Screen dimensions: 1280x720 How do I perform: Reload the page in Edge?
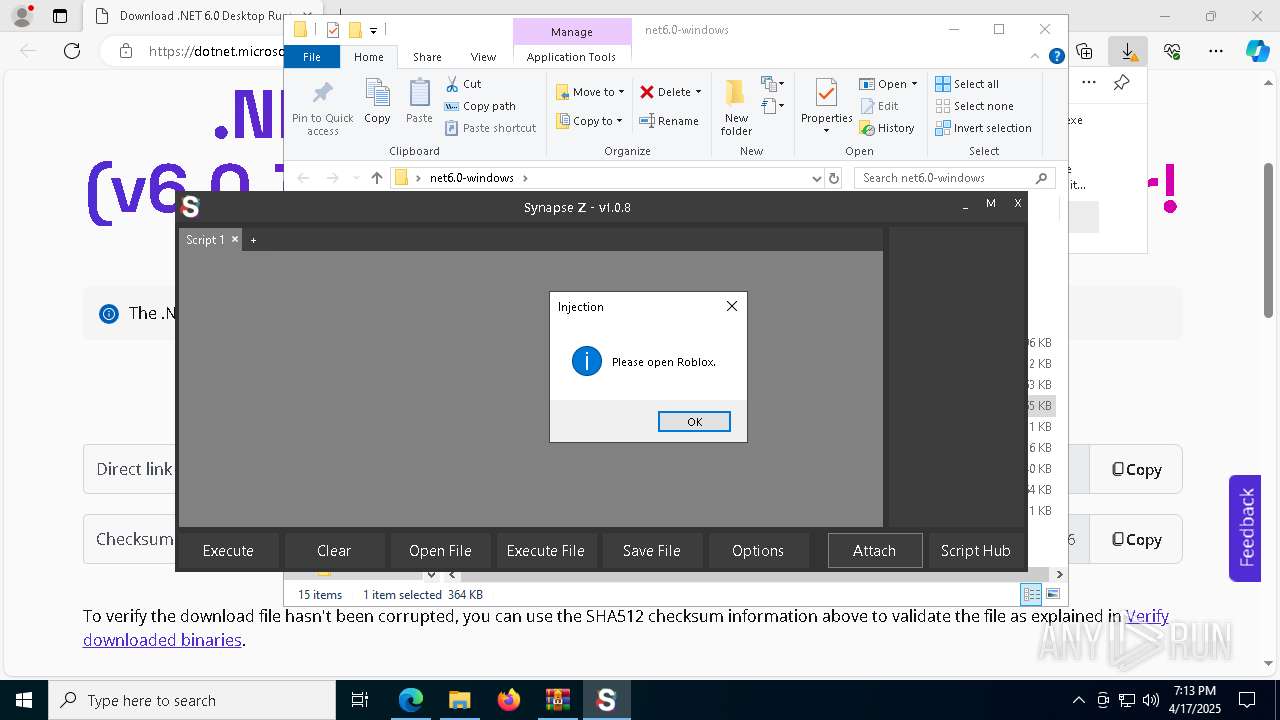tap(72, 51)
